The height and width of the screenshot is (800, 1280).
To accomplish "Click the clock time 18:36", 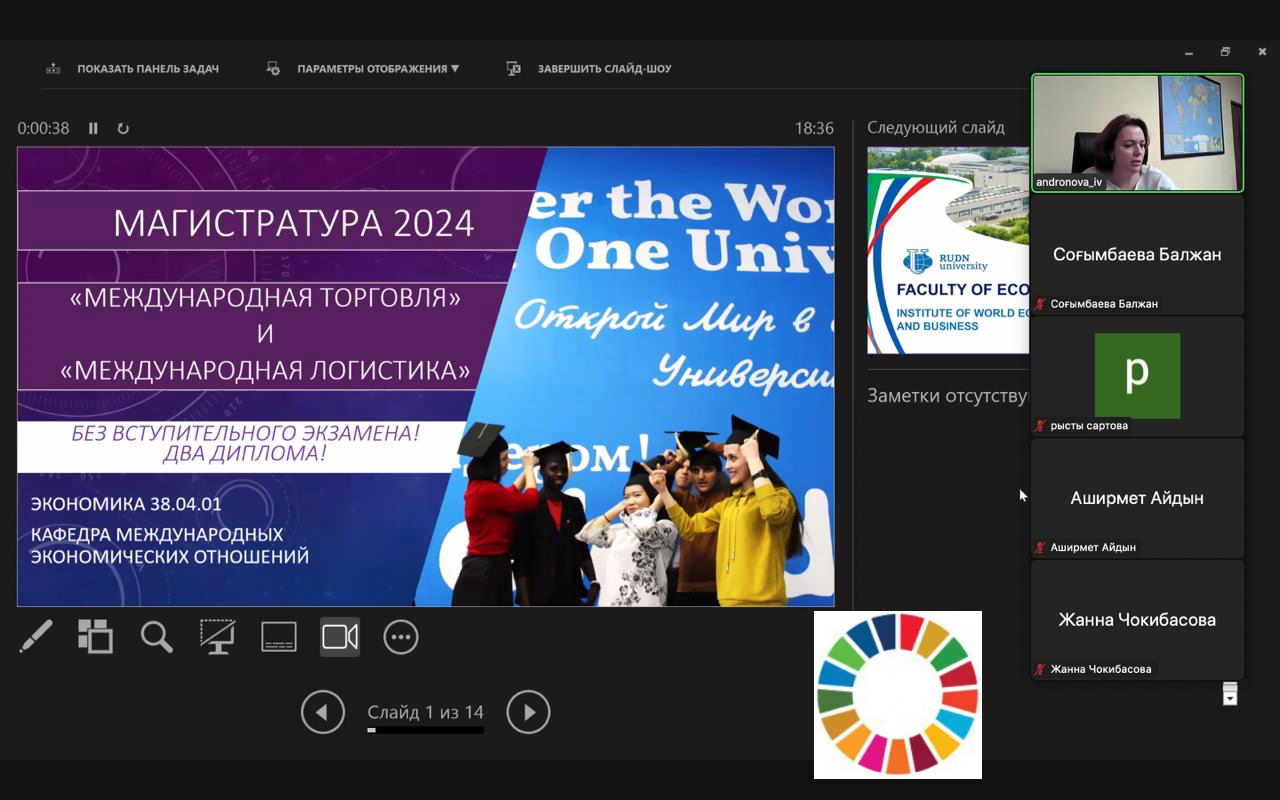I will click(x=814, y=128).
